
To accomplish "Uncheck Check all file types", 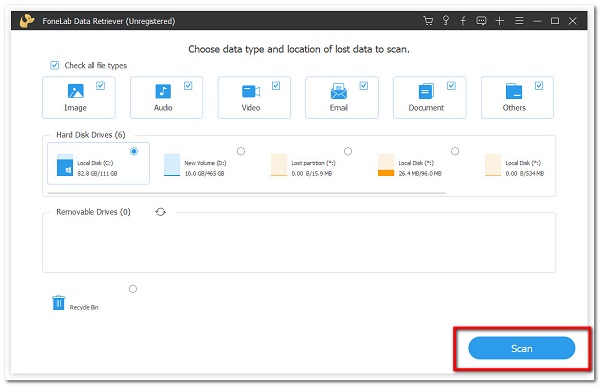I will click(x=55, y=65).
